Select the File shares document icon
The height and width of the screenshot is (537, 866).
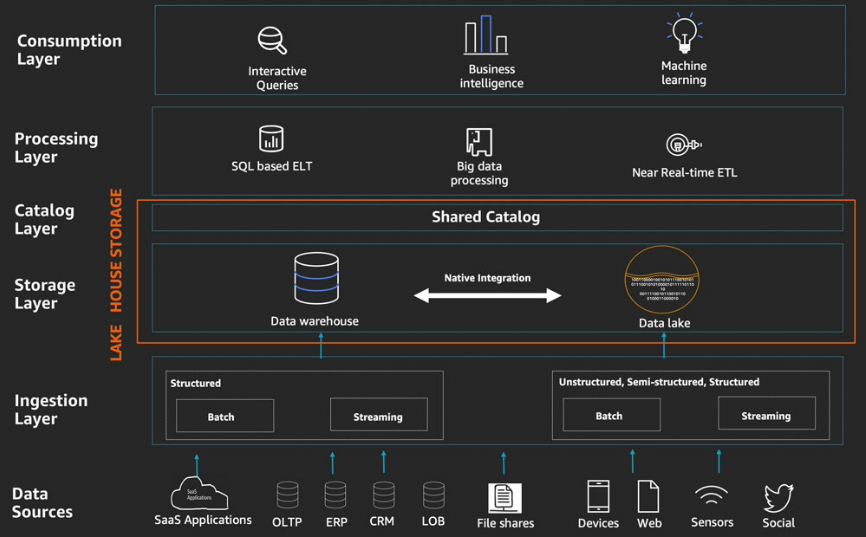[x=505, y=498]
